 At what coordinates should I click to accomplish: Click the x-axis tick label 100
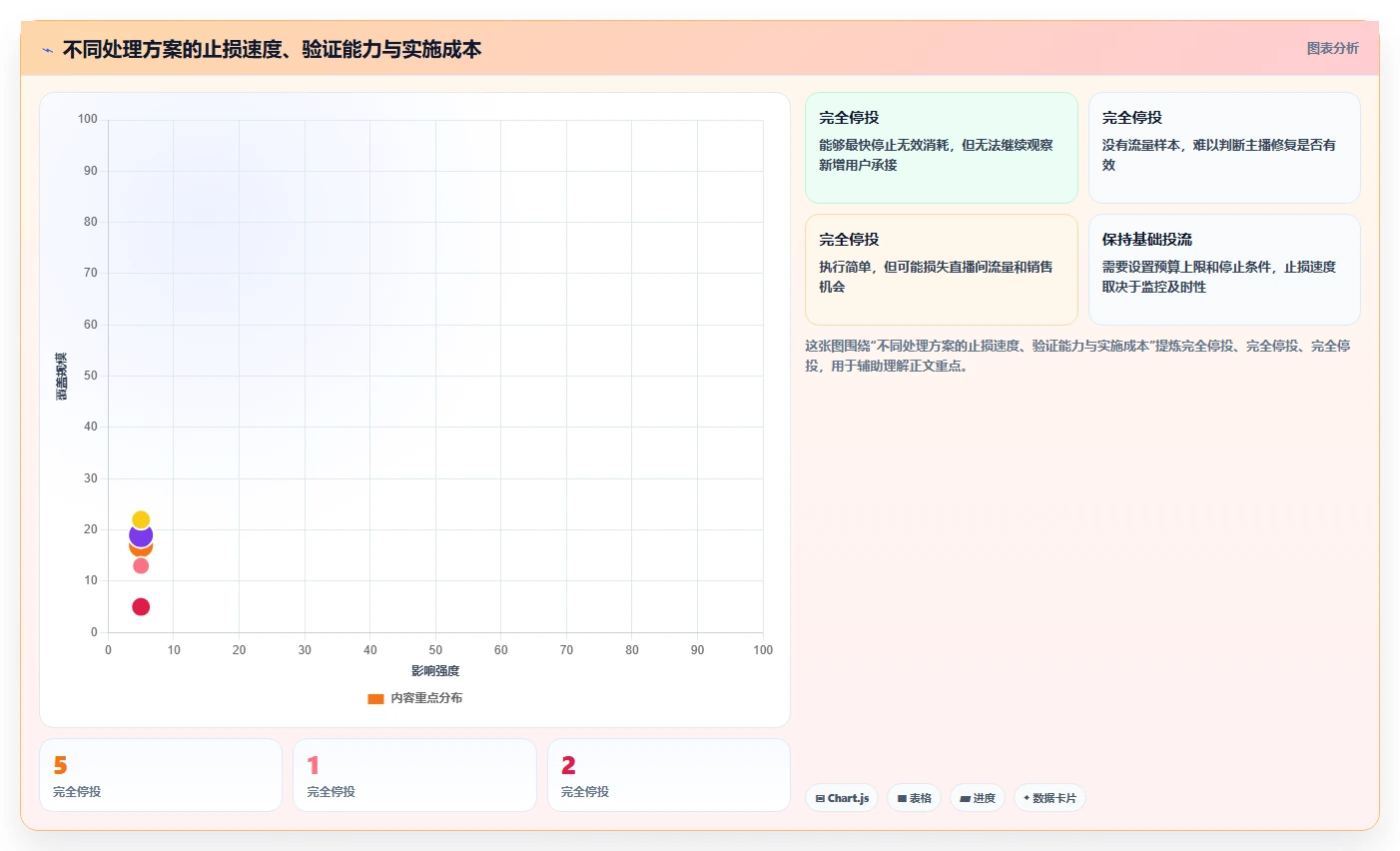point(763,650)
